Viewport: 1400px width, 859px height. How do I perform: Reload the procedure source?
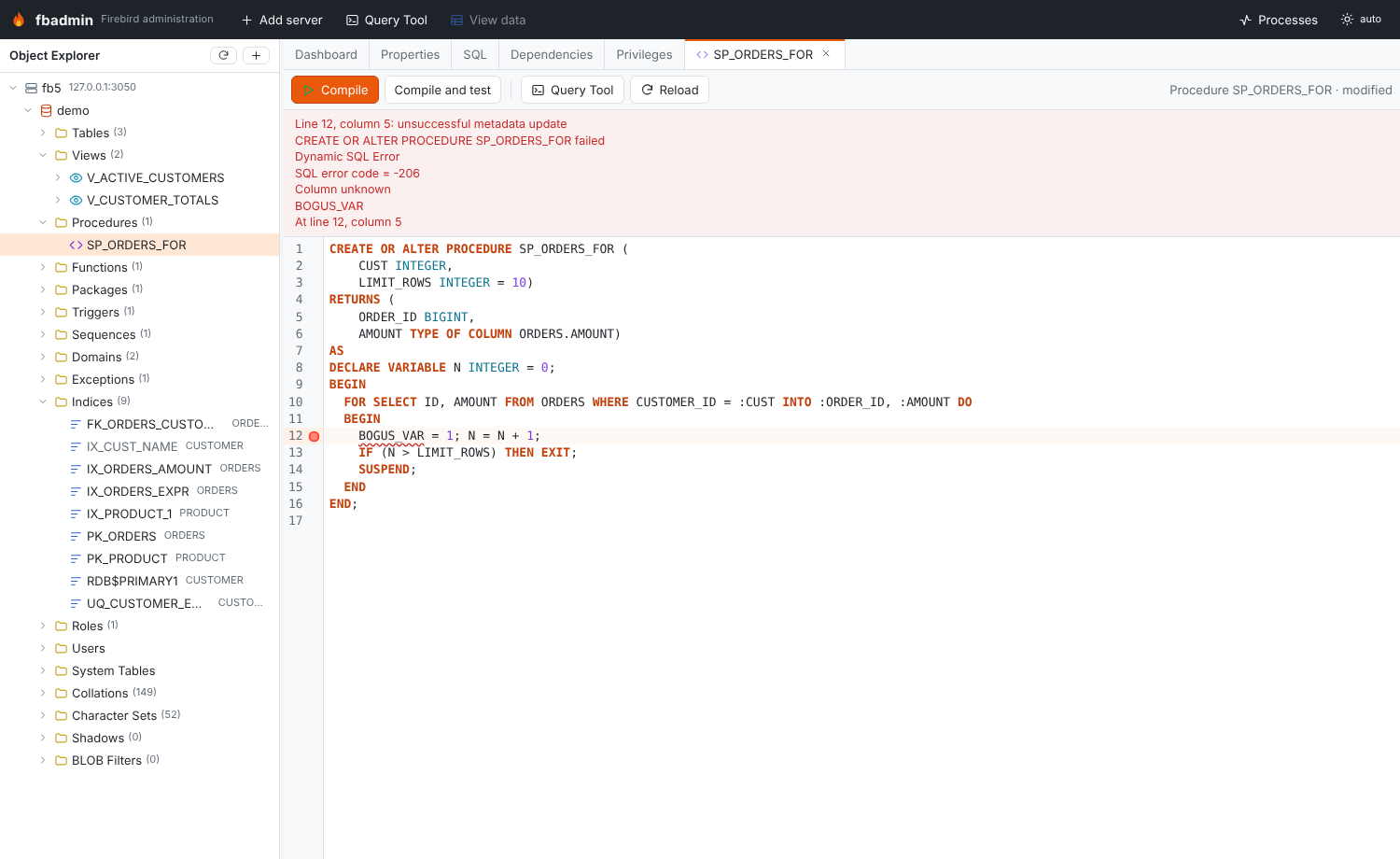click(x=669, y=90)
